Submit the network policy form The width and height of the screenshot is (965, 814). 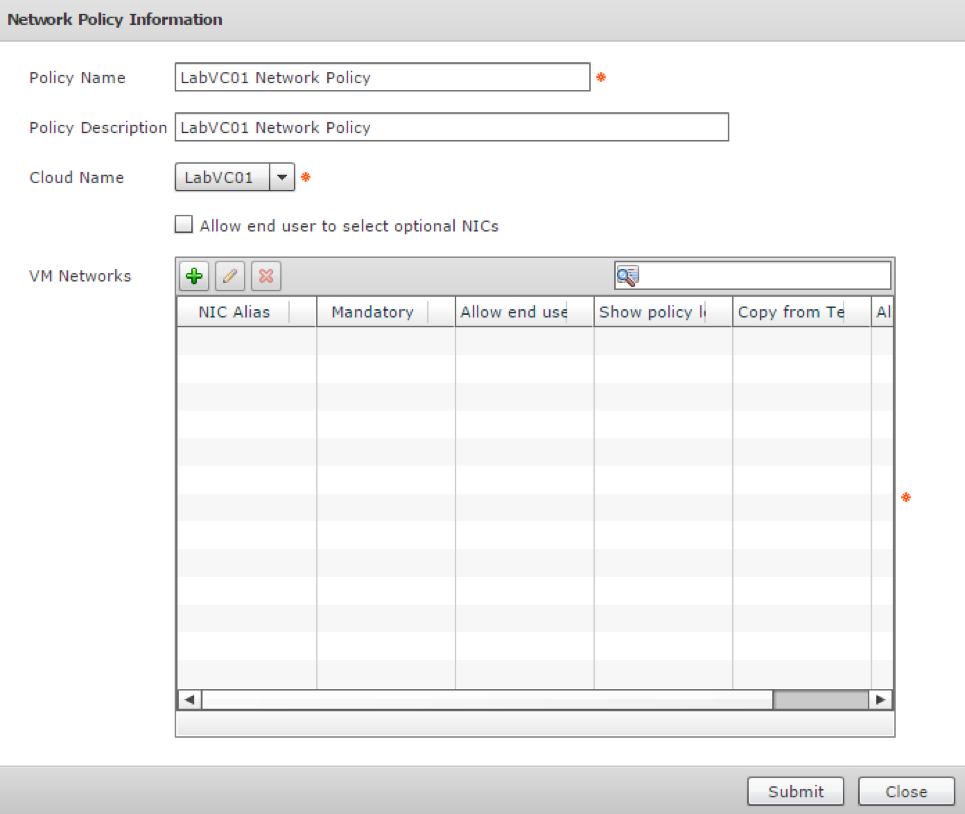coord(795,791)
